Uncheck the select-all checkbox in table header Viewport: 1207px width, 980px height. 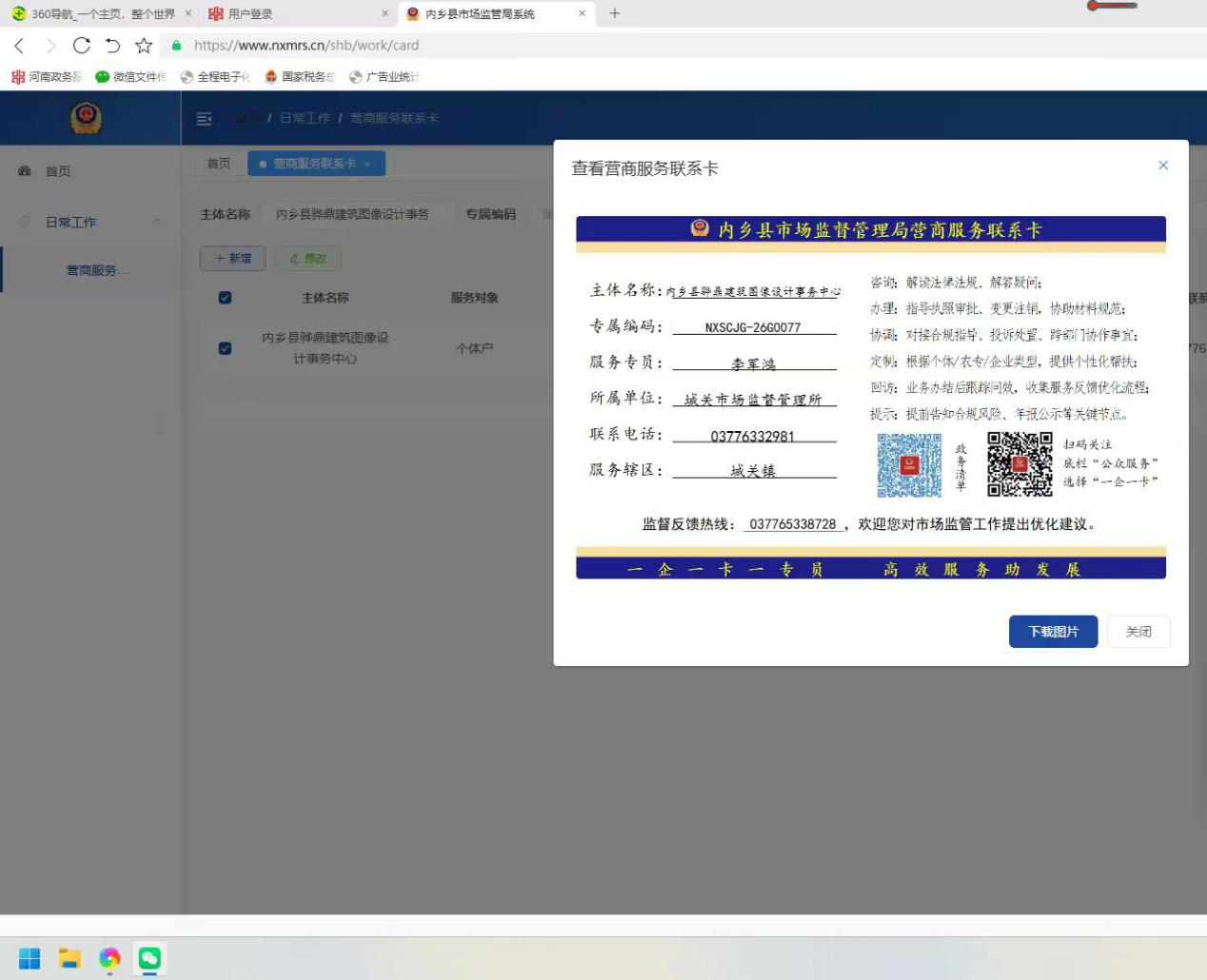225,297
